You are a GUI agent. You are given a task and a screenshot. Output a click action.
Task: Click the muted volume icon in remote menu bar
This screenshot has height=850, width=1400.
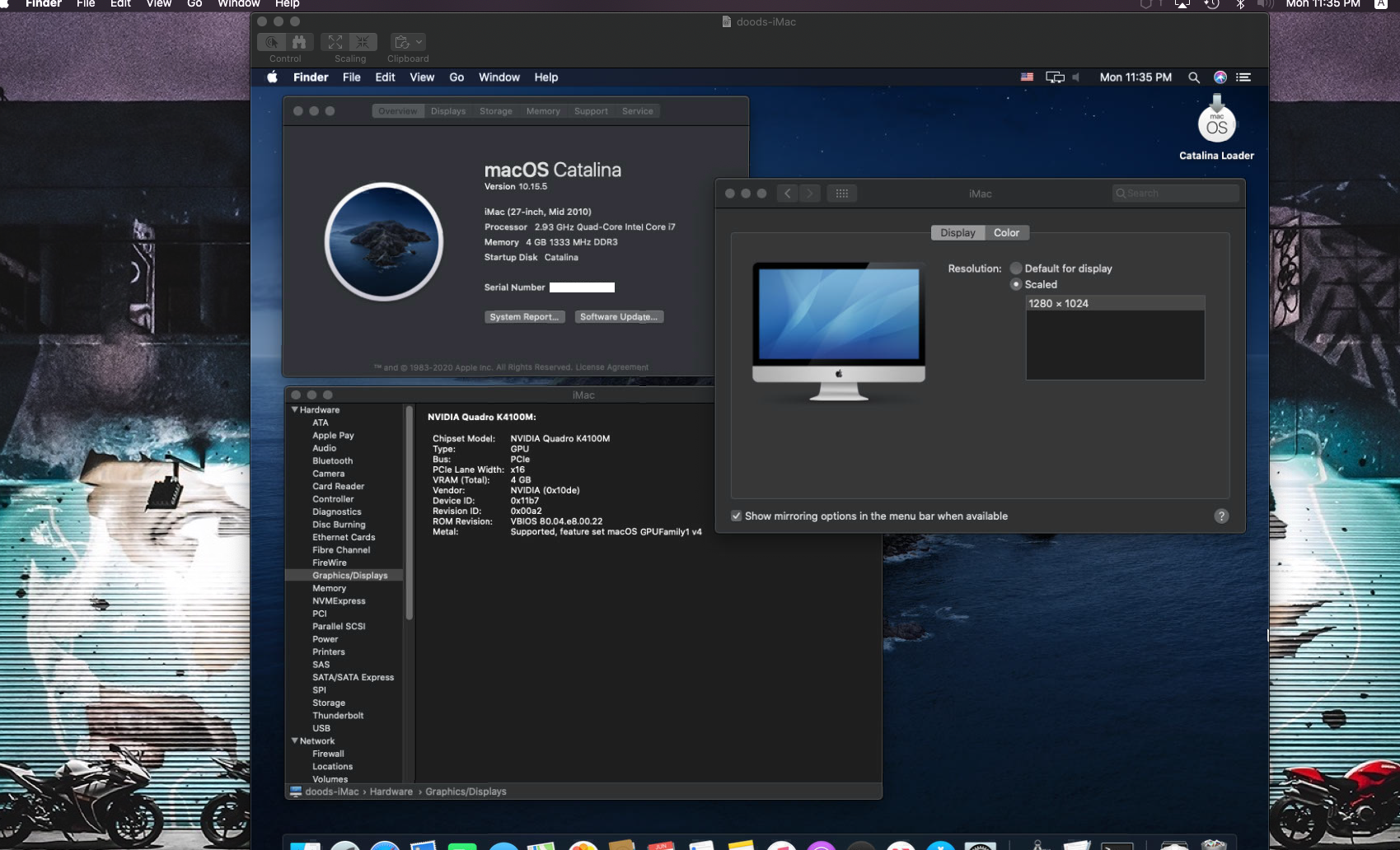click(1075, 77)
